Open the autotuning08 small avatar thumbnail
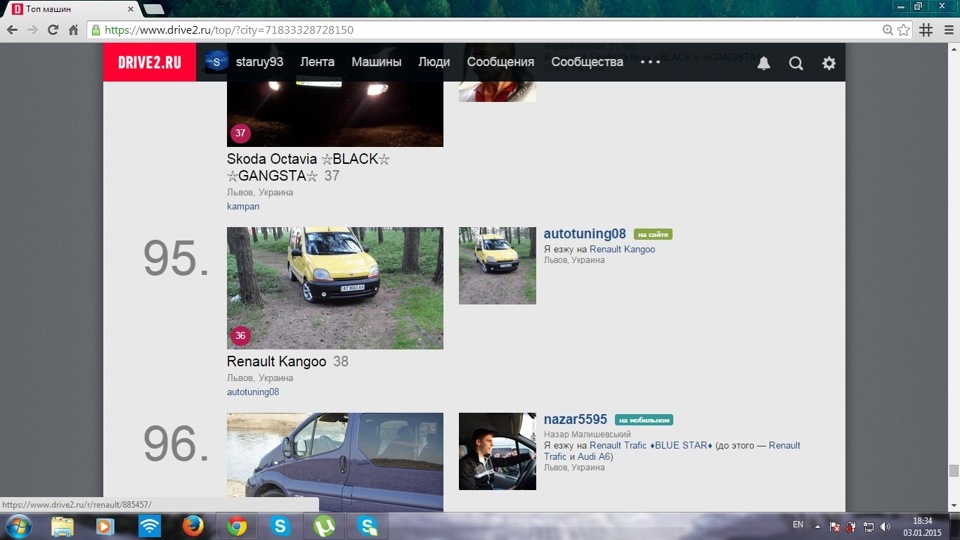Image resolution: width=960 pixels, height=540 pixels. pos(497,266)
